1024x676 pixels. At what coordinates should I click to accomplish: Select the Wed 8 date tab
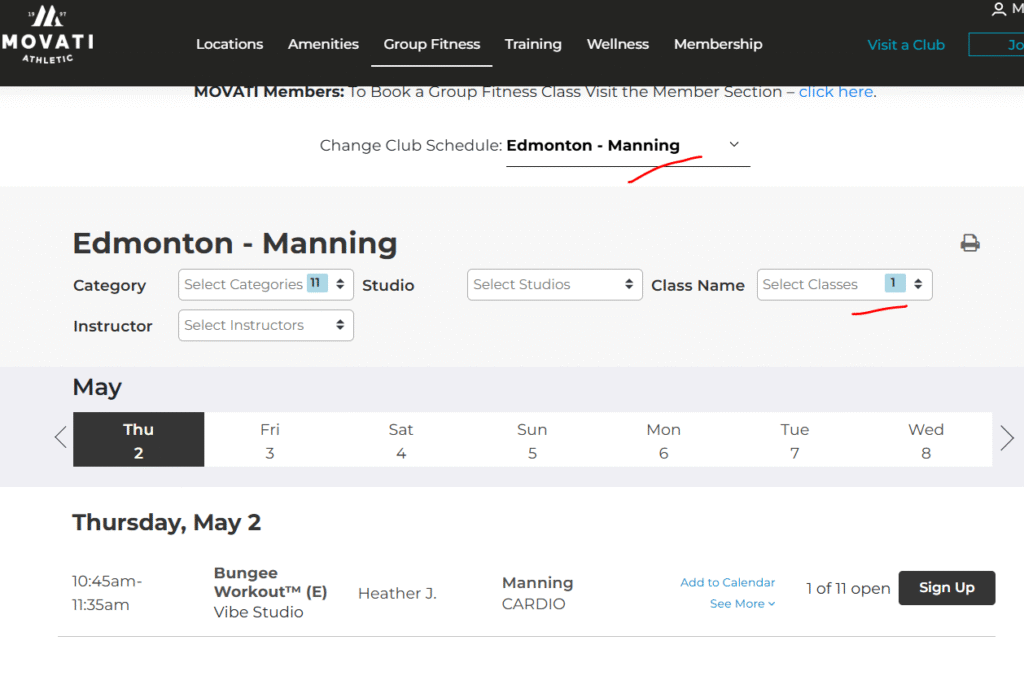click(926, 440)
